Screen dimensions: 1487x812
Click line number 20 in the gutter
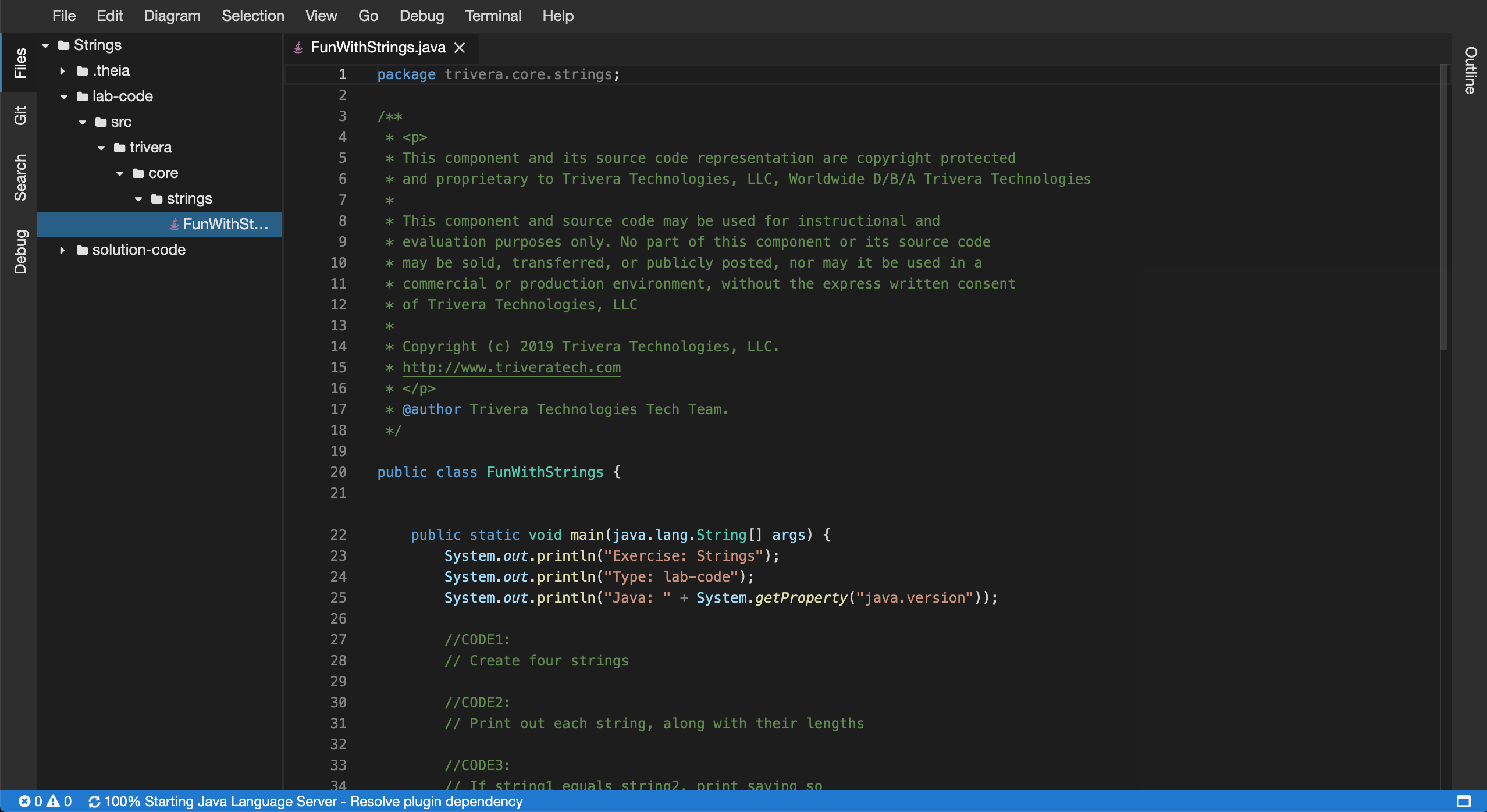tap(338, 472)
